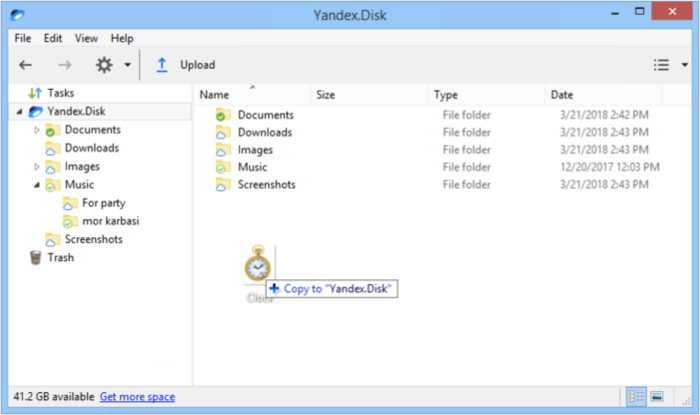This screenshot has height=415, width=700.
Task: Click the Yandex.Disk logo in title bar
Action: (x=17, y=14)
